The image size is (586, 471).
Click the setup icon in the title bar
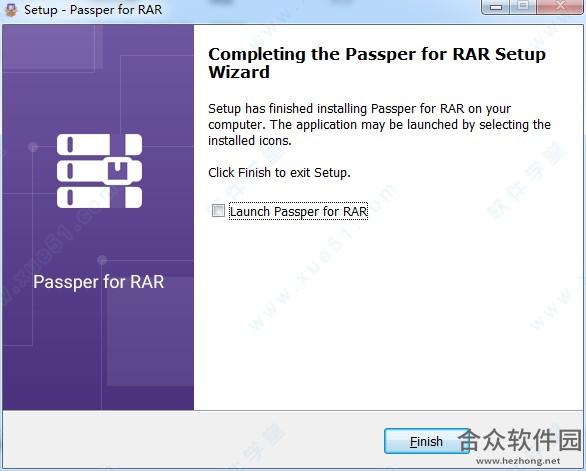pyautogui.click(x=11, y=9)
